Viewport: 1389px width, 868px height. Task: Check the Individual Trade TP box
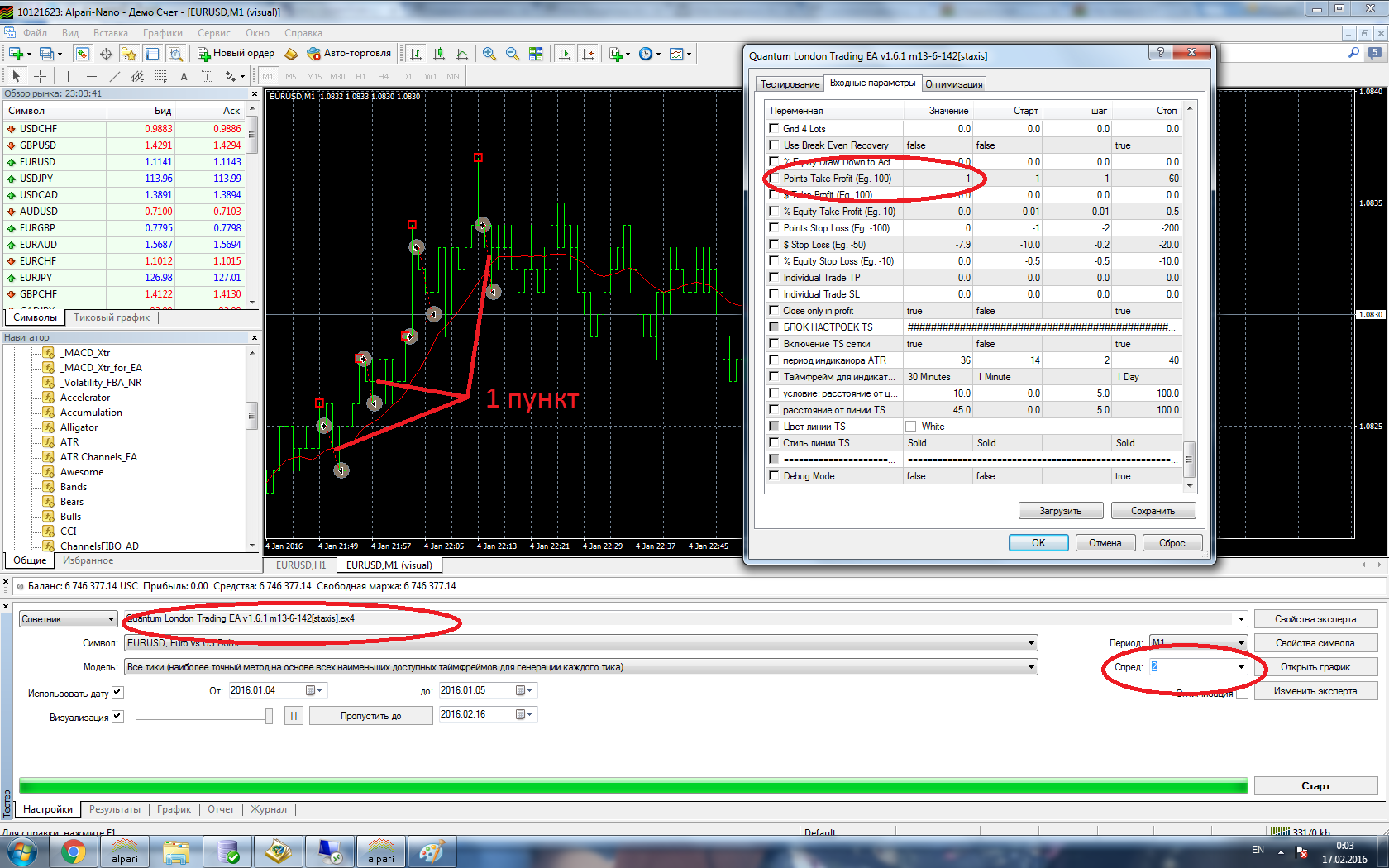pos(775,277)
